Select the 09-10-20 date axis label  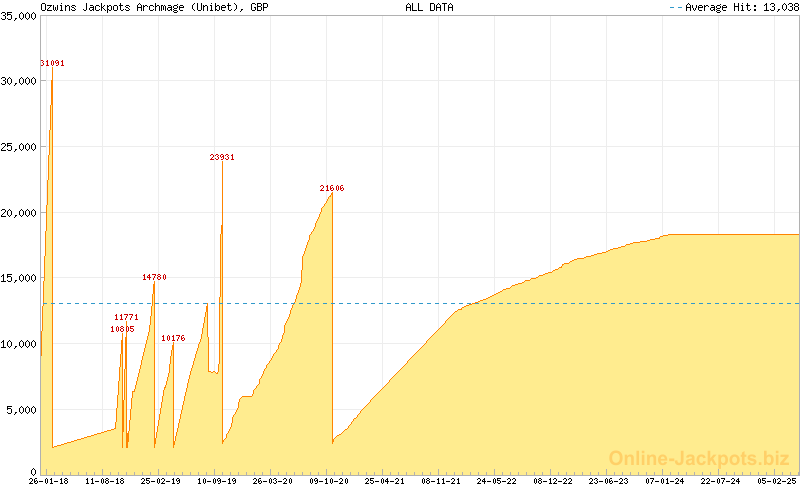[x=329, y=481]
